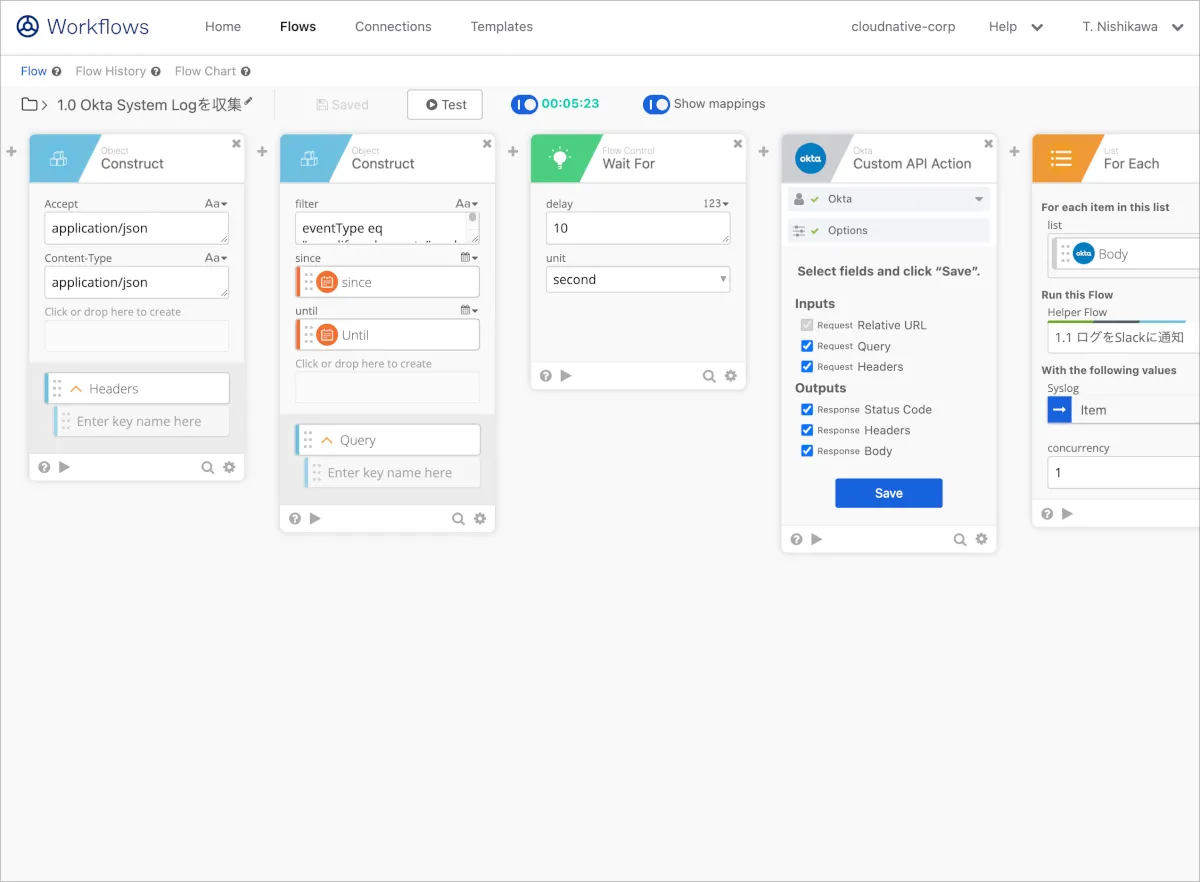1200x882 pixels.
Task: Uncheck Request Headers checkbox
Action: [x=807, y=367]
